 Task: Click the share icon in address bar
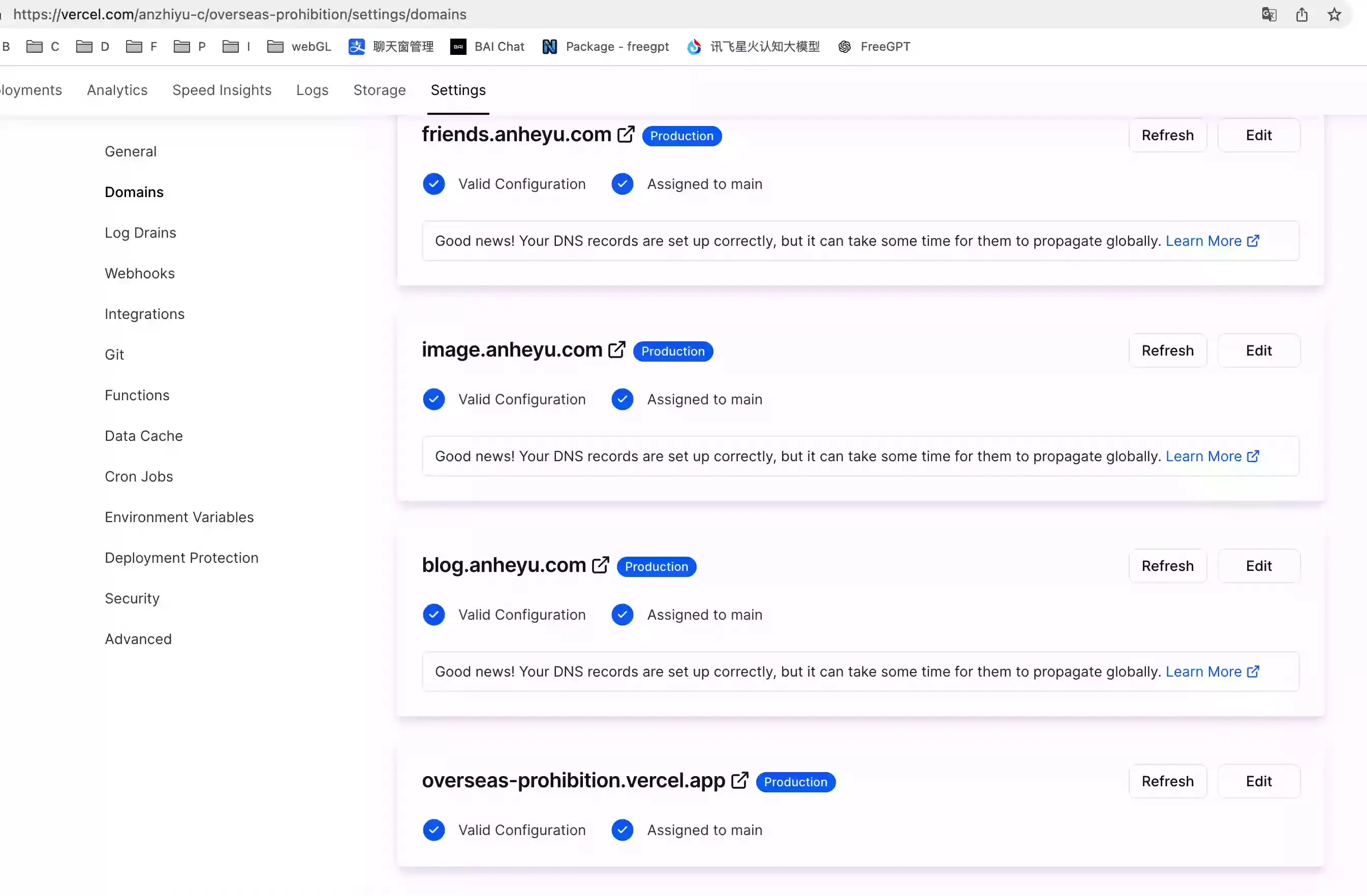tap(1301, 14)
